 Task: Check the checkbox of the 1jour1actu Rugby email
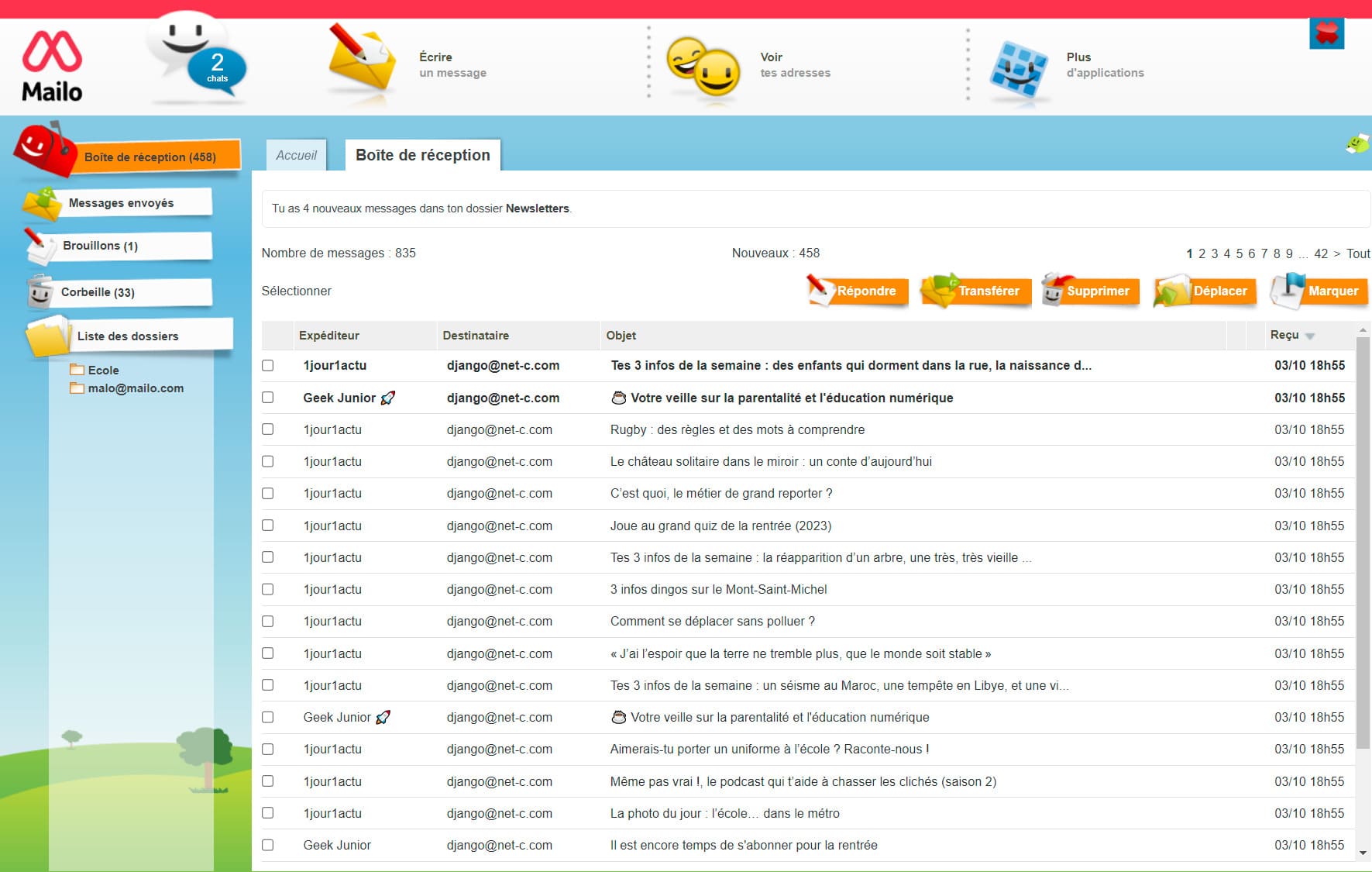point(269,429)
